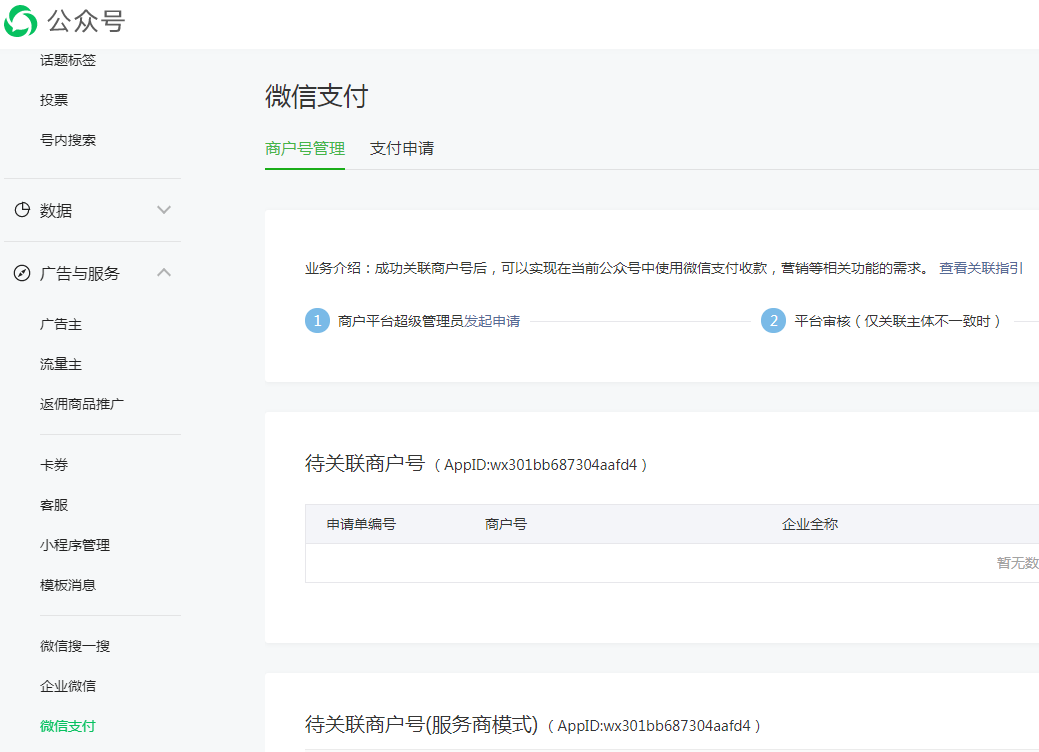
Task: Open 投票 in sidebar
Action: pyautogui.click(x=54, y=100)
